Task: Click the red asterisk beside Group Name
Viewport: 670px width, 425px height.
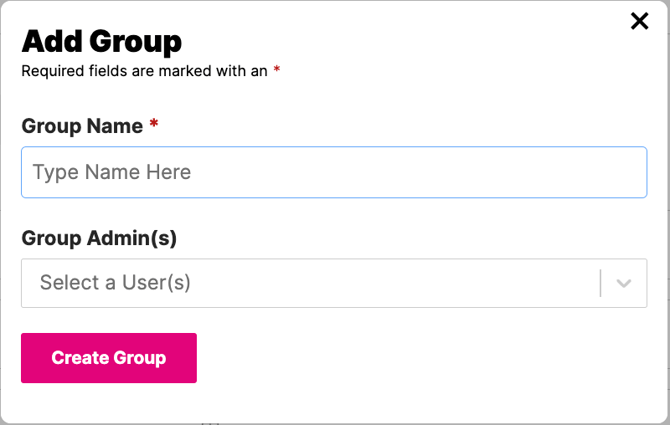Action: point(154,124)
